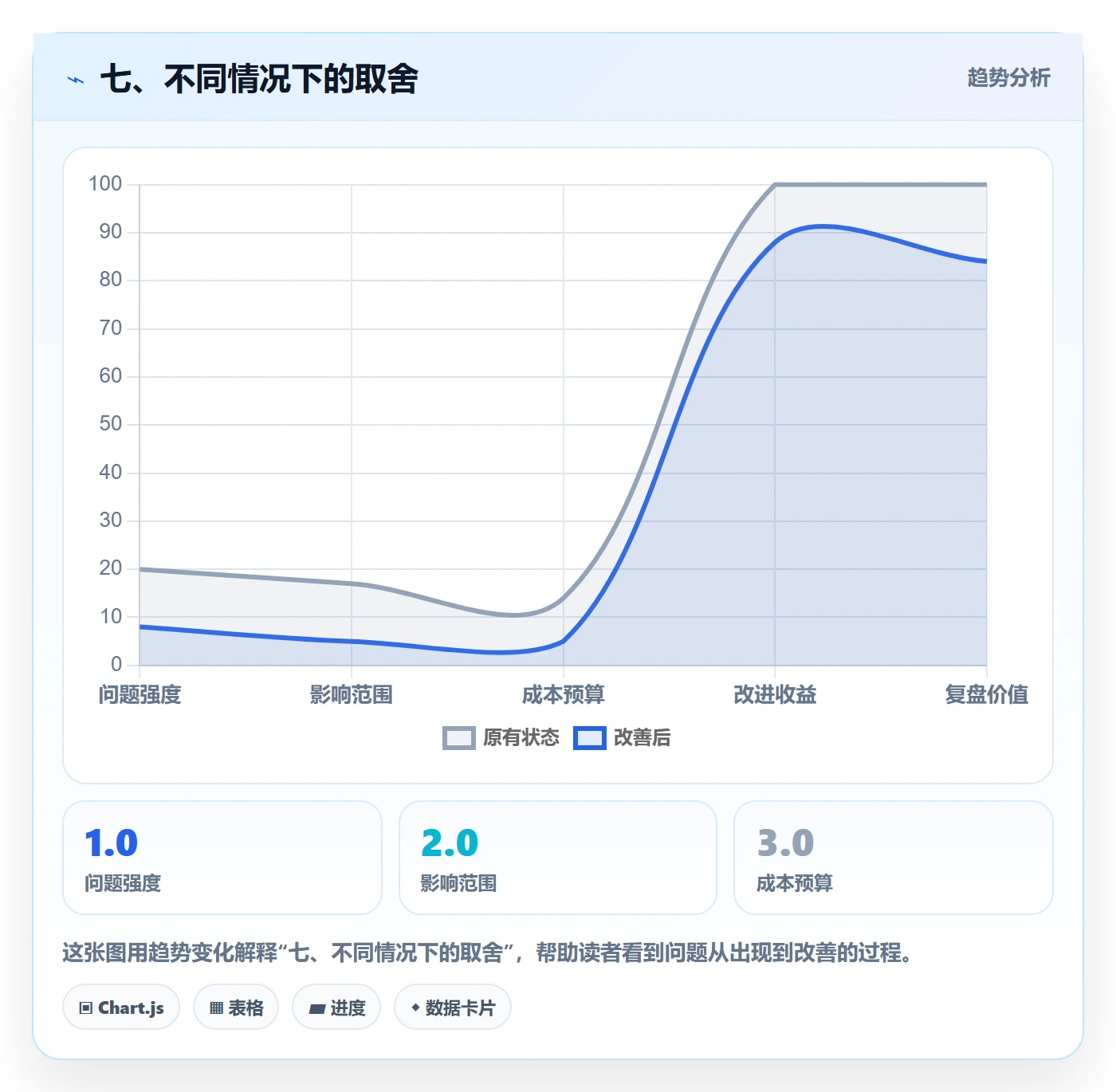This screenshot has height=1092, width=1116.
Task: Open the 表格 tag chip
Action: pos(236,1008)
